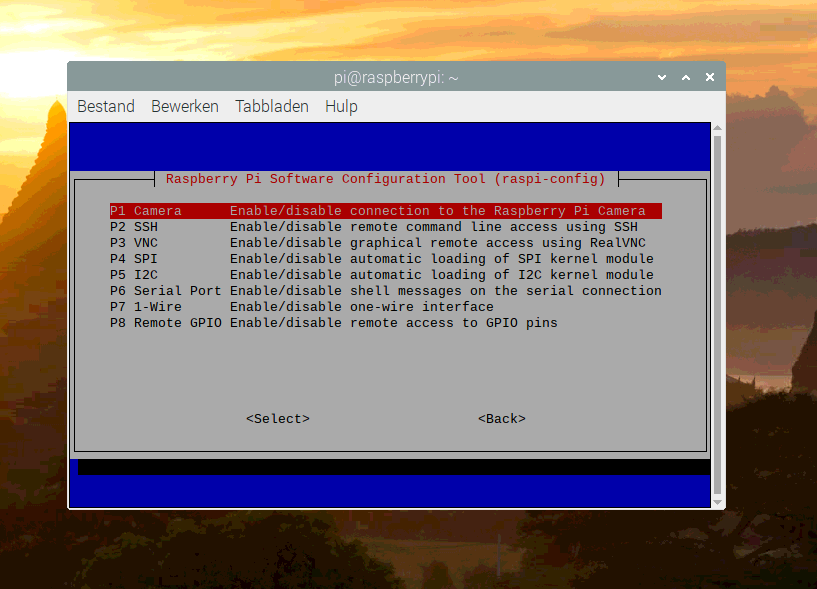Image resolution: width=817 pixels, height=589 pixels.
Task: Open the Tabbladen menu
Action: click(x=271, y=106)
